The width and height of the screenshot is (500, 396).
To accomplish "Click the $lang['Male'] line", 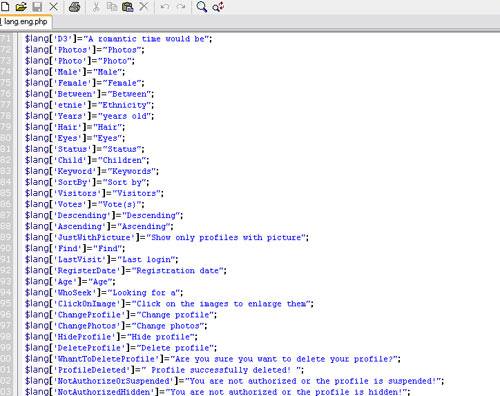I will [x=75, y=72].
